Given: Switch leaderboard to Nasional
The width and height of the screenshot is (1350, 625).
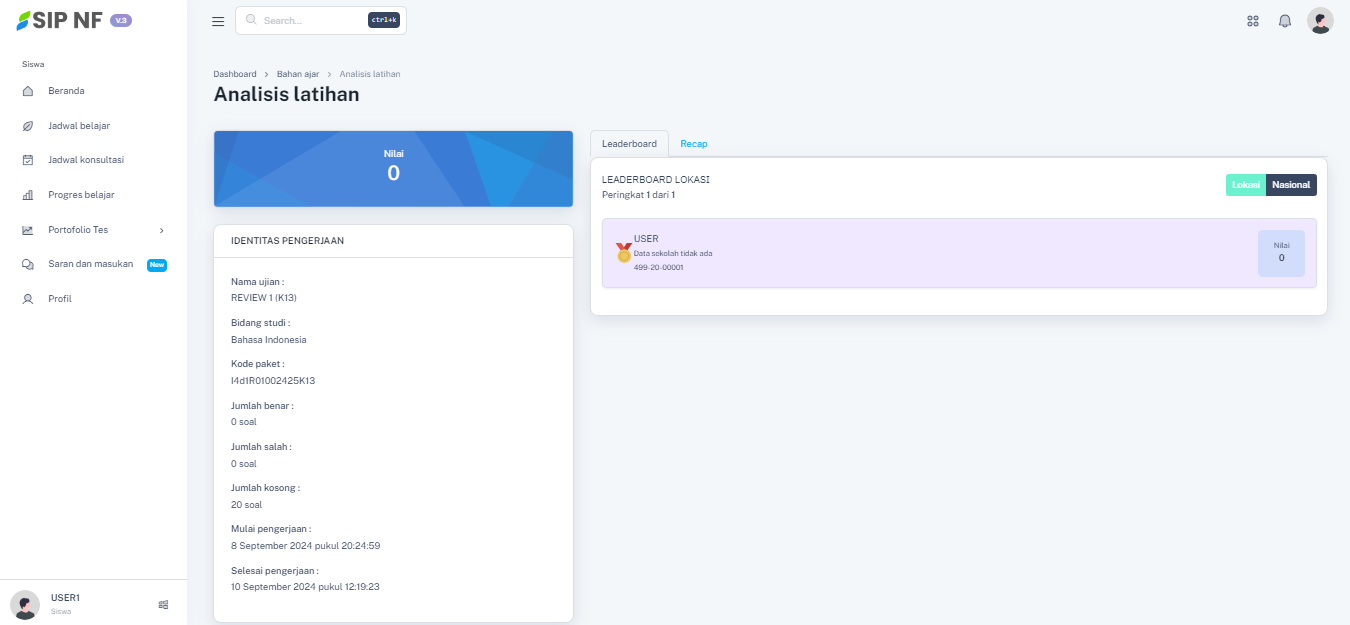Looking at the screenshot, I should coord(1291,185).
